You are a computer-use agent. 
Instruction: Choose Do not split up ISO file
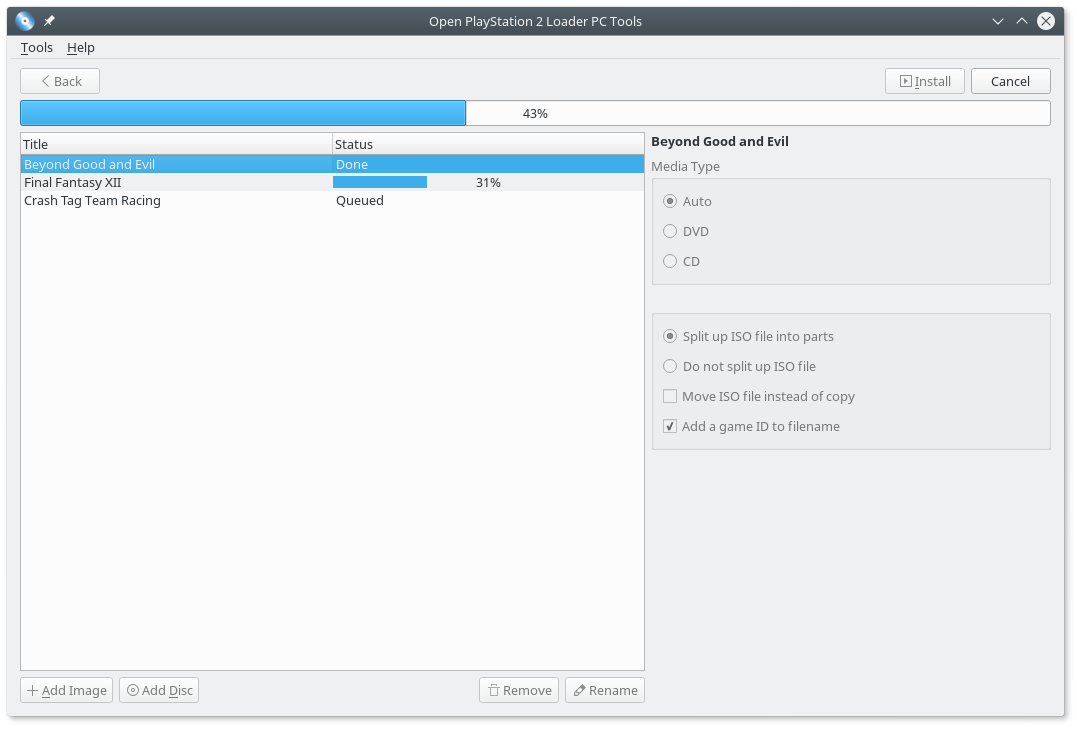[739, 366]
